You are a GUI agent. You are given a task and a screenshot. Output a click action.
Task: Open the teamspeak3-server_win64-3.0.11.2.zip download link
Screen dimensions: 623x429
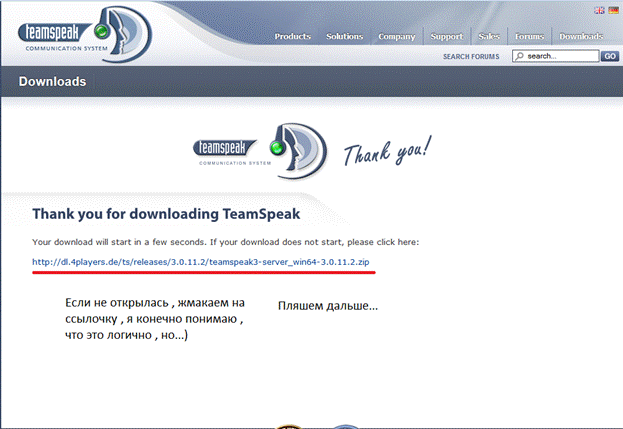coord(201,262)
